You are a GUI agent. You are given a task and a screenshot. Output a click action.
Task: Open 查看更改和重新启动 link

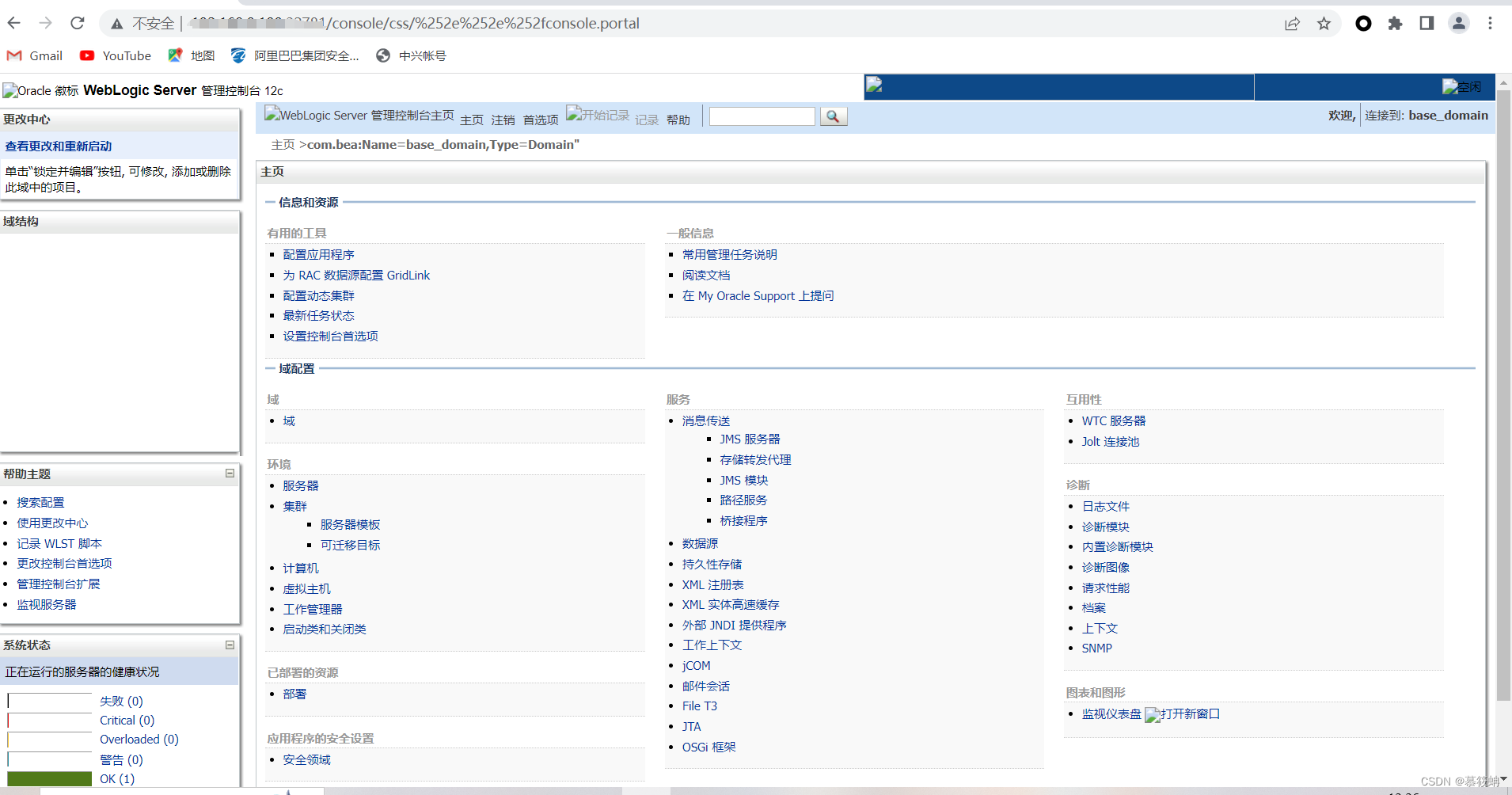click(x=59, y=146)
